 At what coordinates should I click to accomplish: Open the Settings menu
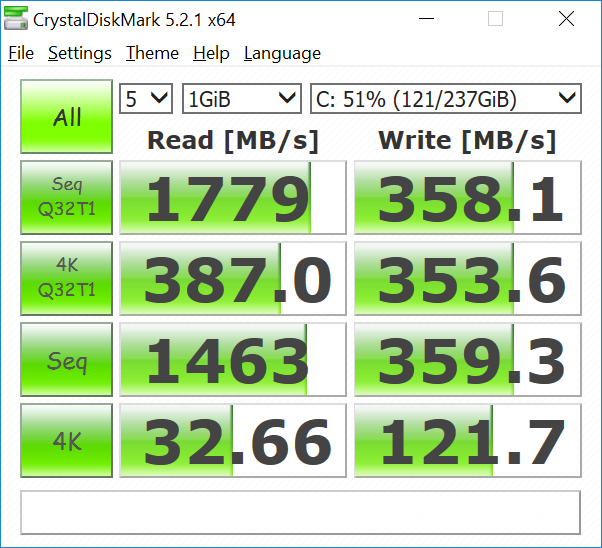(x=80, y=53)
